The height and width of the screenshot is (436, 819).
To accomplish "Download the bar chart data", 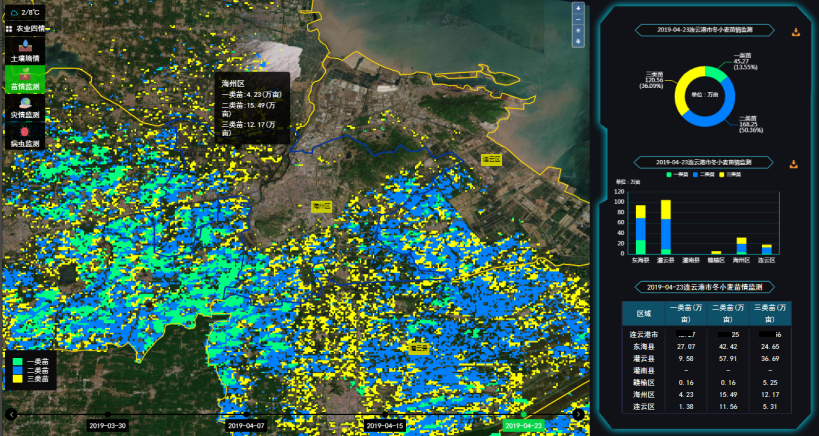I will pos(795,163).
